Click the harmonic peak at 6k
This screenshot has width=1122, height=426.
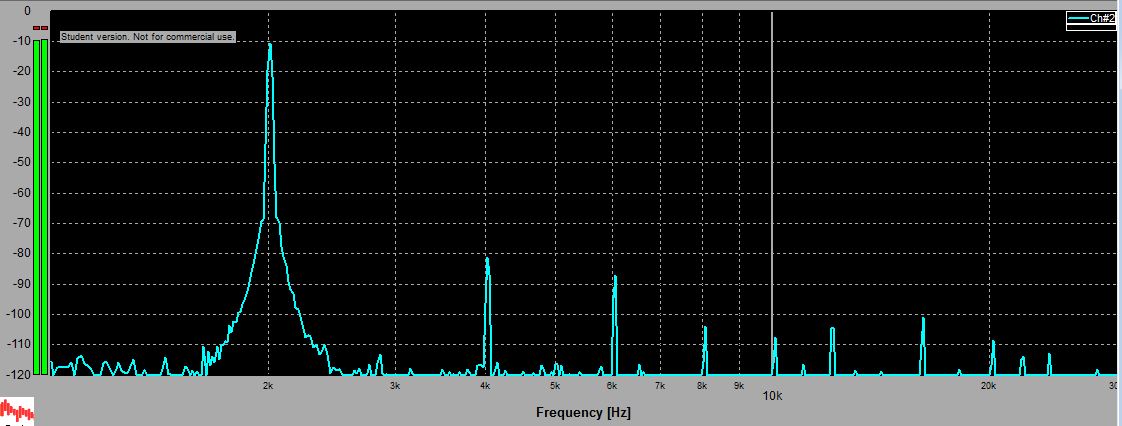[x=615, y=278]
